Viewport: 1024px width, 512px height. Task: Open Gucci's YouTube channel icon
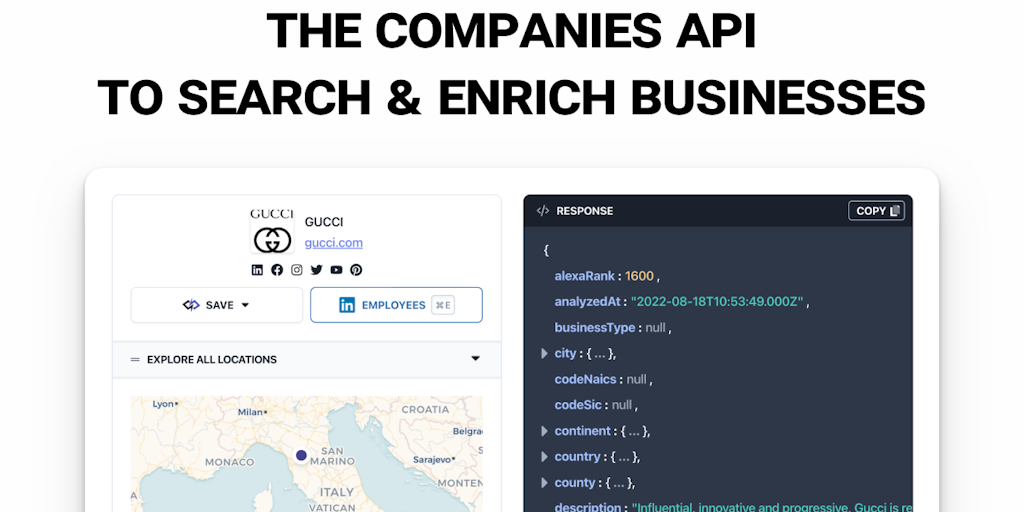point(336,270)
